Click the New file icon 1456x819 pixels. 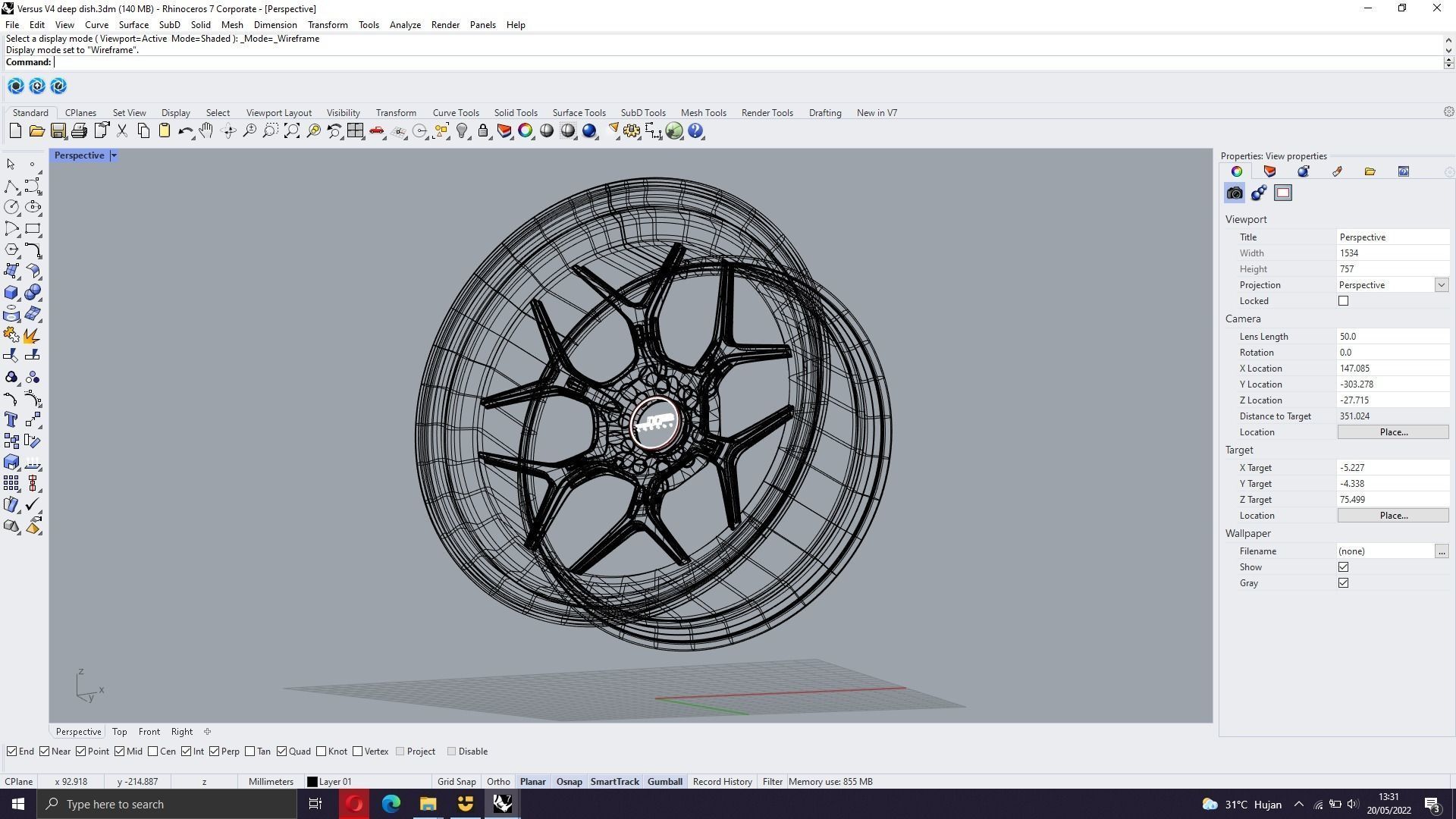click(x=15, y=131)
